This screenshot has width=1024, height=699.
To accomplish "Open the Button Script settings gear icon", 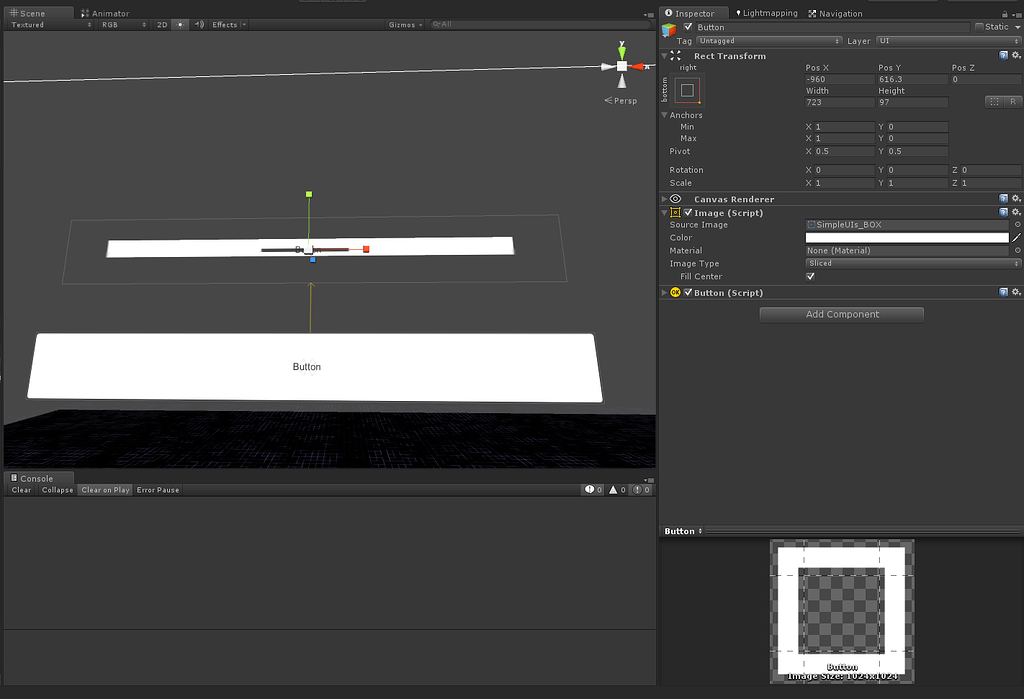I will coord(1017,292).
